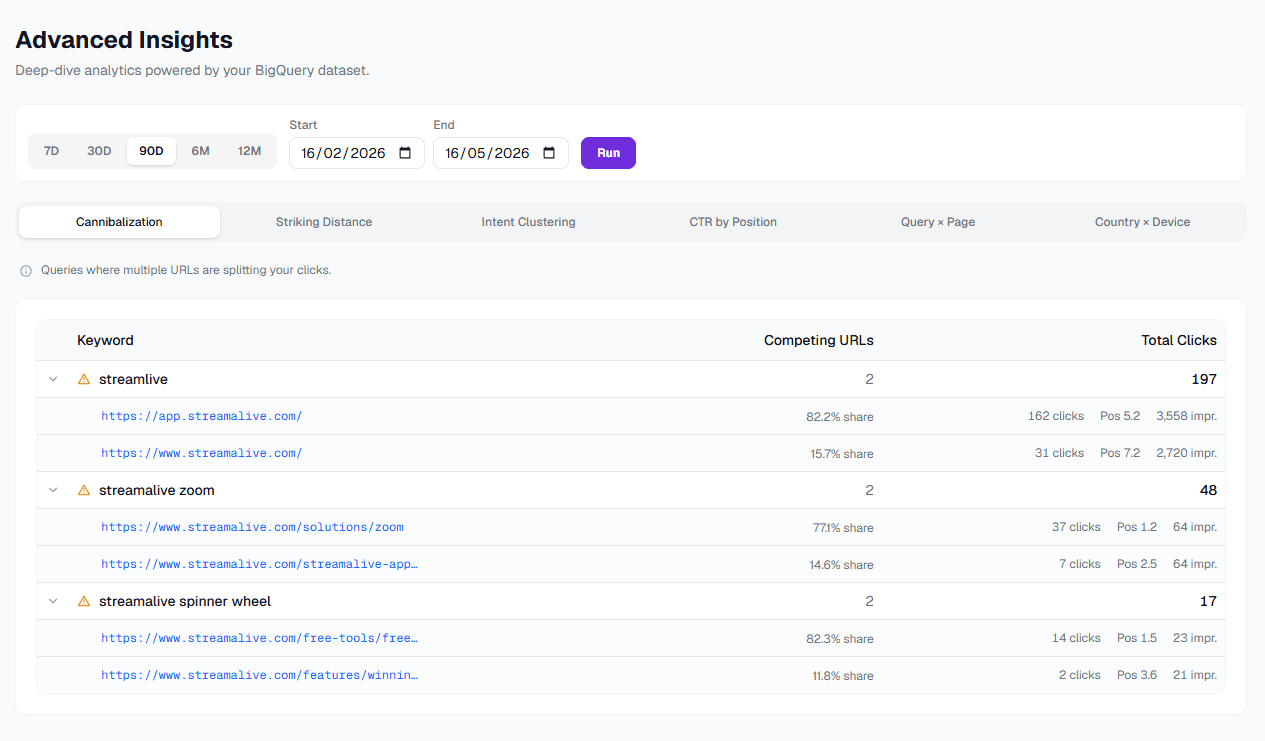The width and height of the screenshot is (1265, 741).
Task: Select the 90D date range
Action: [x=151, y=151]
